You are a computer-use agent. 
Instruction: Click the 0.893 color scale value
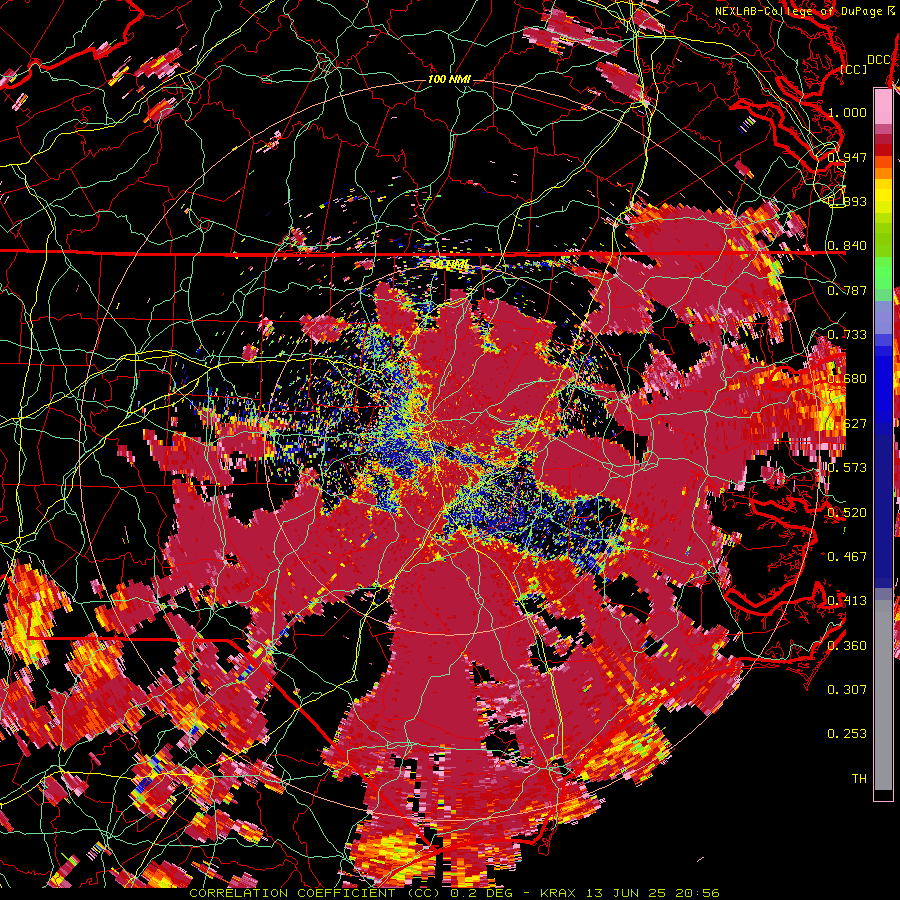coord(847,201)
